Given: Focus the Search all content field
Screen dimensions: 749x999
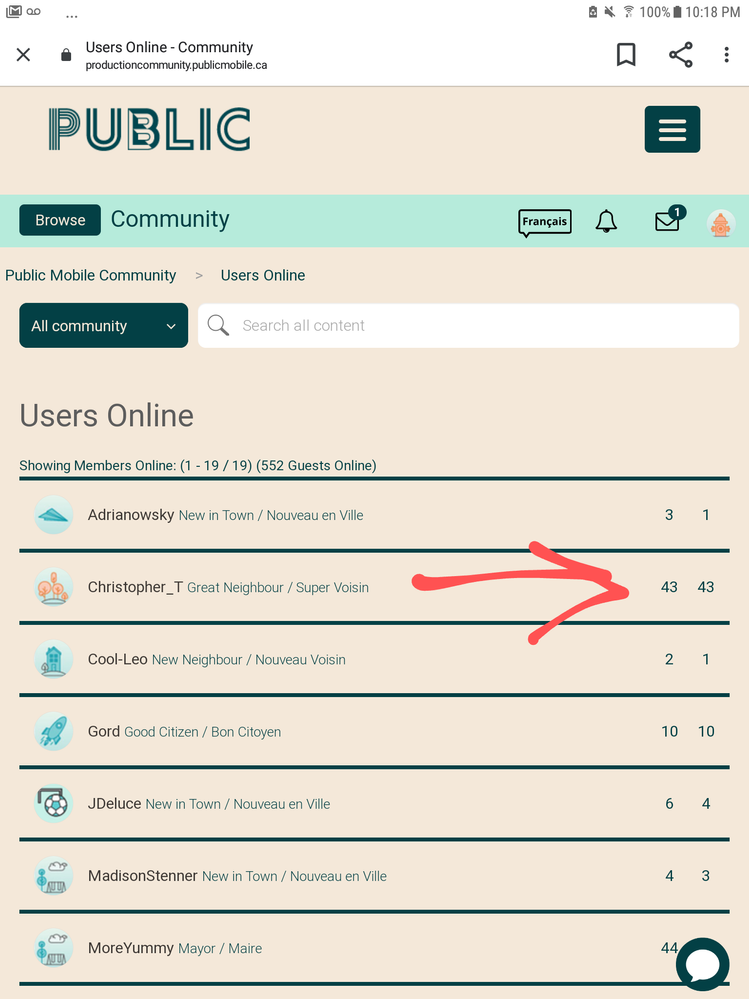Looking at the screenshot, I should 468,326.
